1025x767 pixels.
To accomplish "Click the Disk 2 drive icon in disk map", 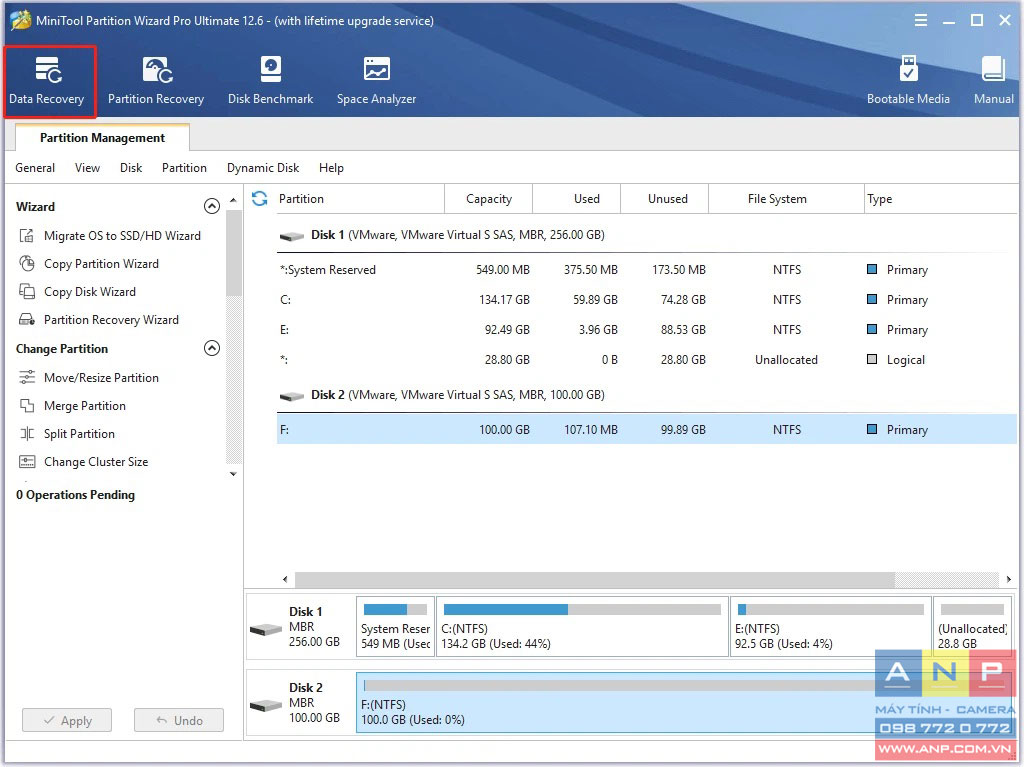I will (x=266, y=706).
